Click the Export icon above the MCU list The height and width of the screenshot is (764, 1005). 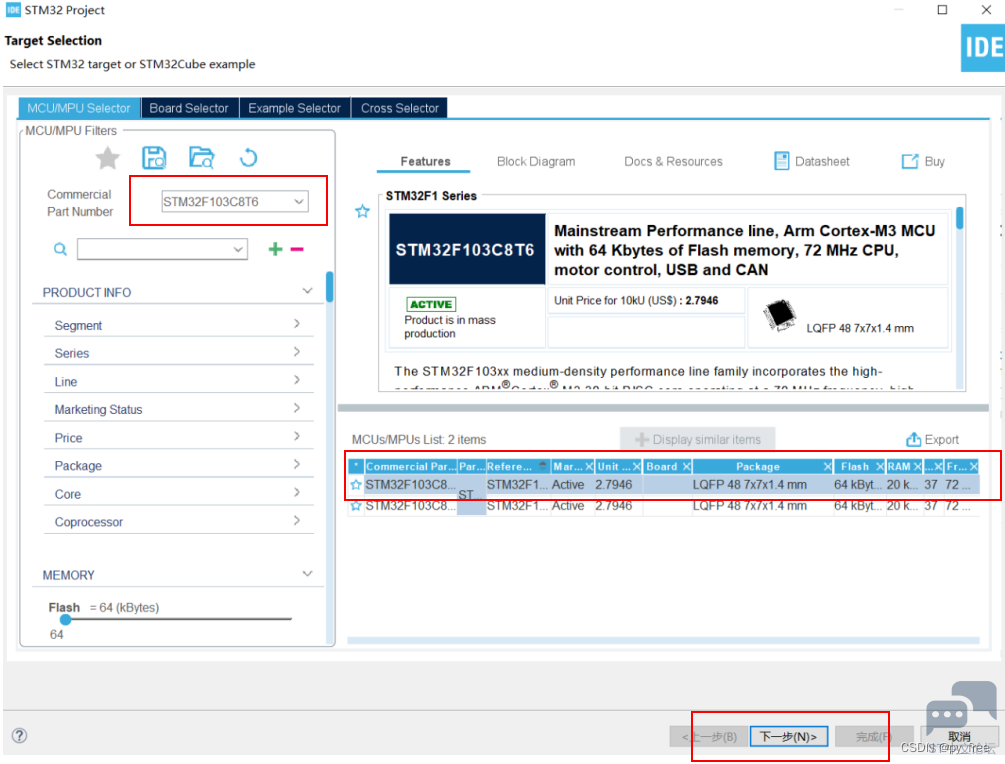pyautogui.click(x=913, y=440)
